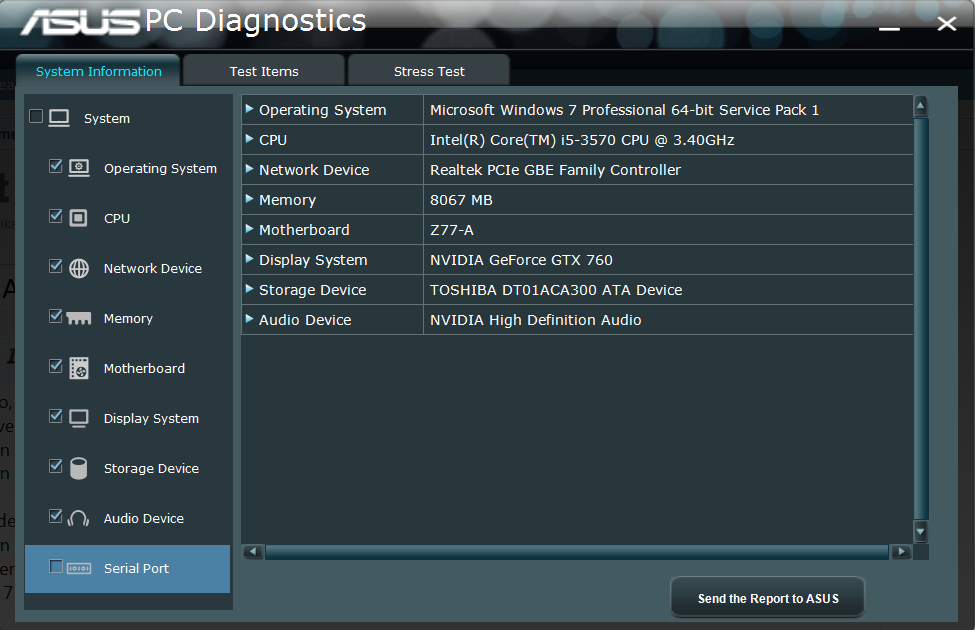Click the Network Device globe icon
975x630 pixels.
(x=79, y=268)
